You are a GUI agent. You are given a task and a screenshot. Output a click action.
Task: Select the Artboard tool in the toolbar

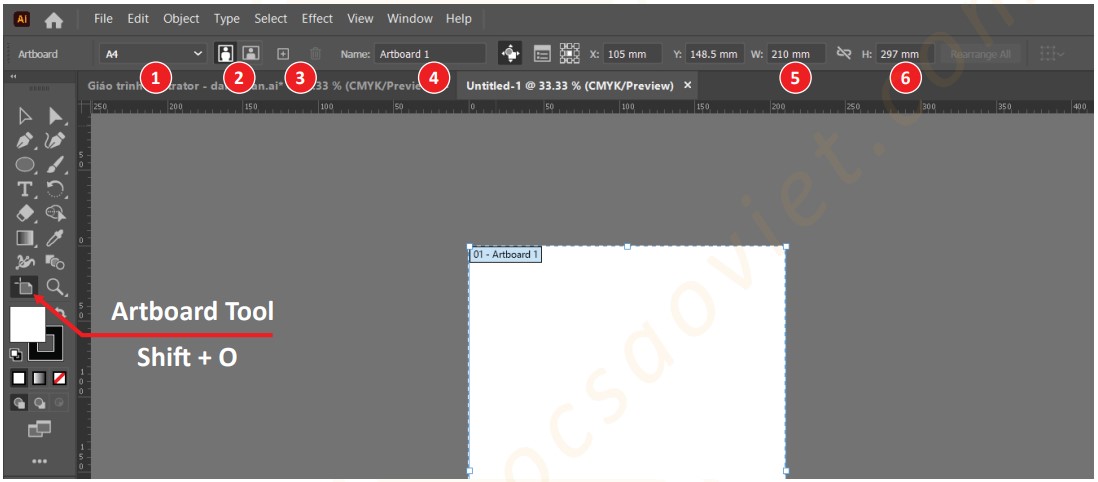[x=23, y=289]
